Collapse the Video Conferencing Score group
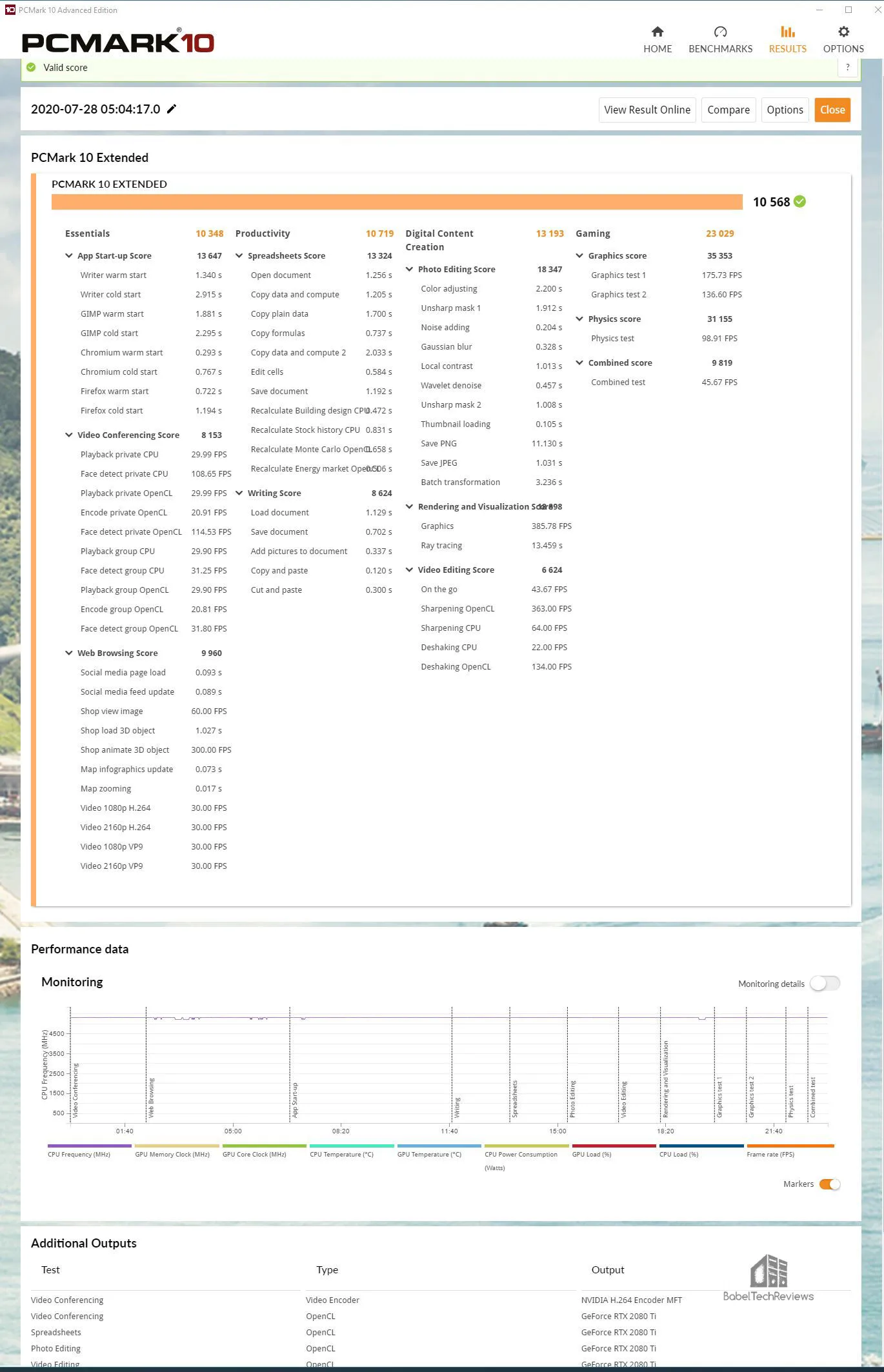This screenshot has height=1372, width=884. coord(69,435)
